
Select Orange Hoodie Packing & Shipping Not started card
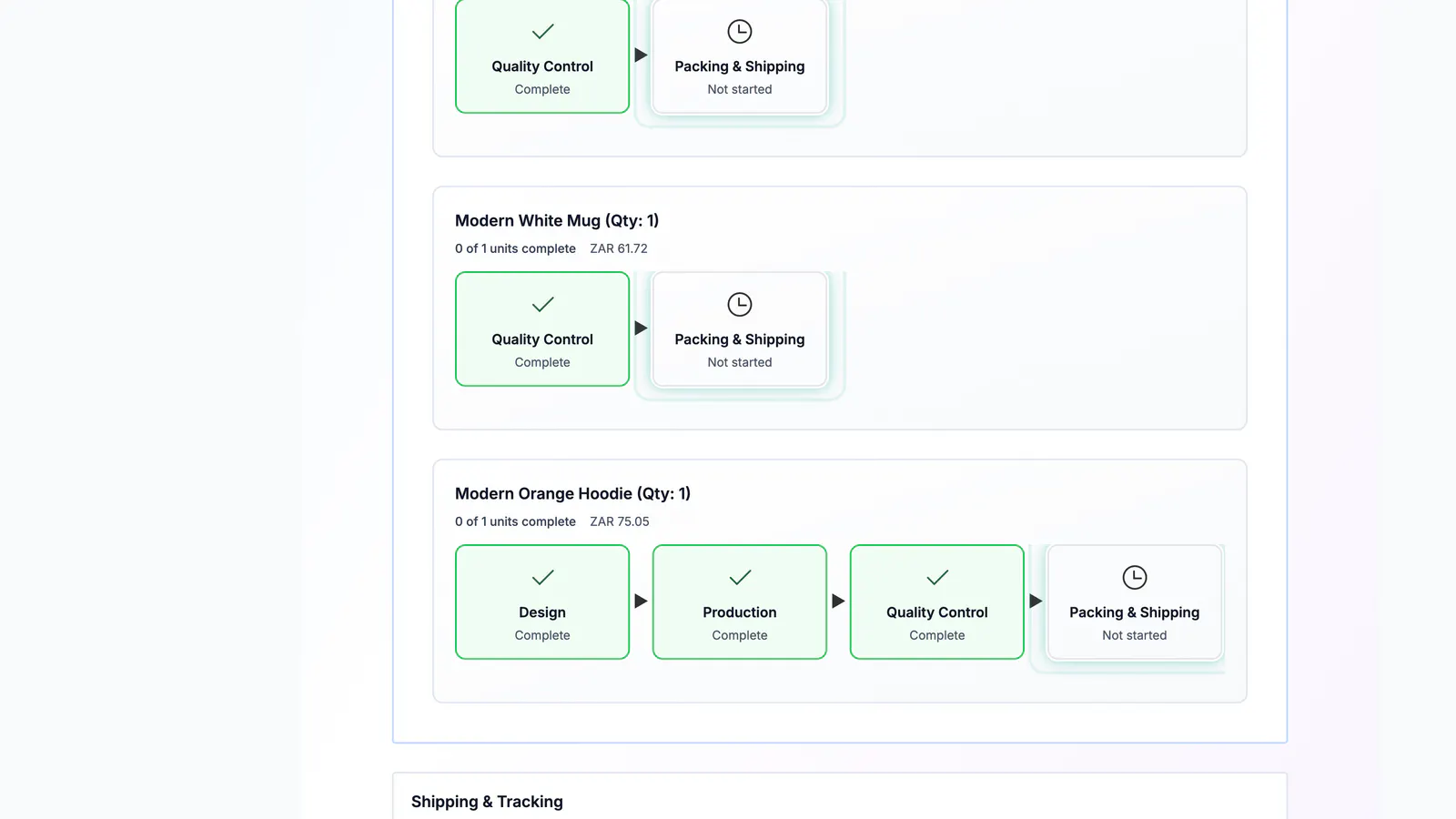point(1135,602)
